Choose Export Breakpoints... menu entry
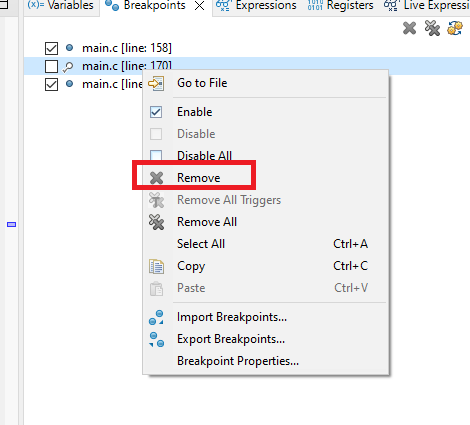Viewport: 470px width, 425px height. tap(266, 339)
